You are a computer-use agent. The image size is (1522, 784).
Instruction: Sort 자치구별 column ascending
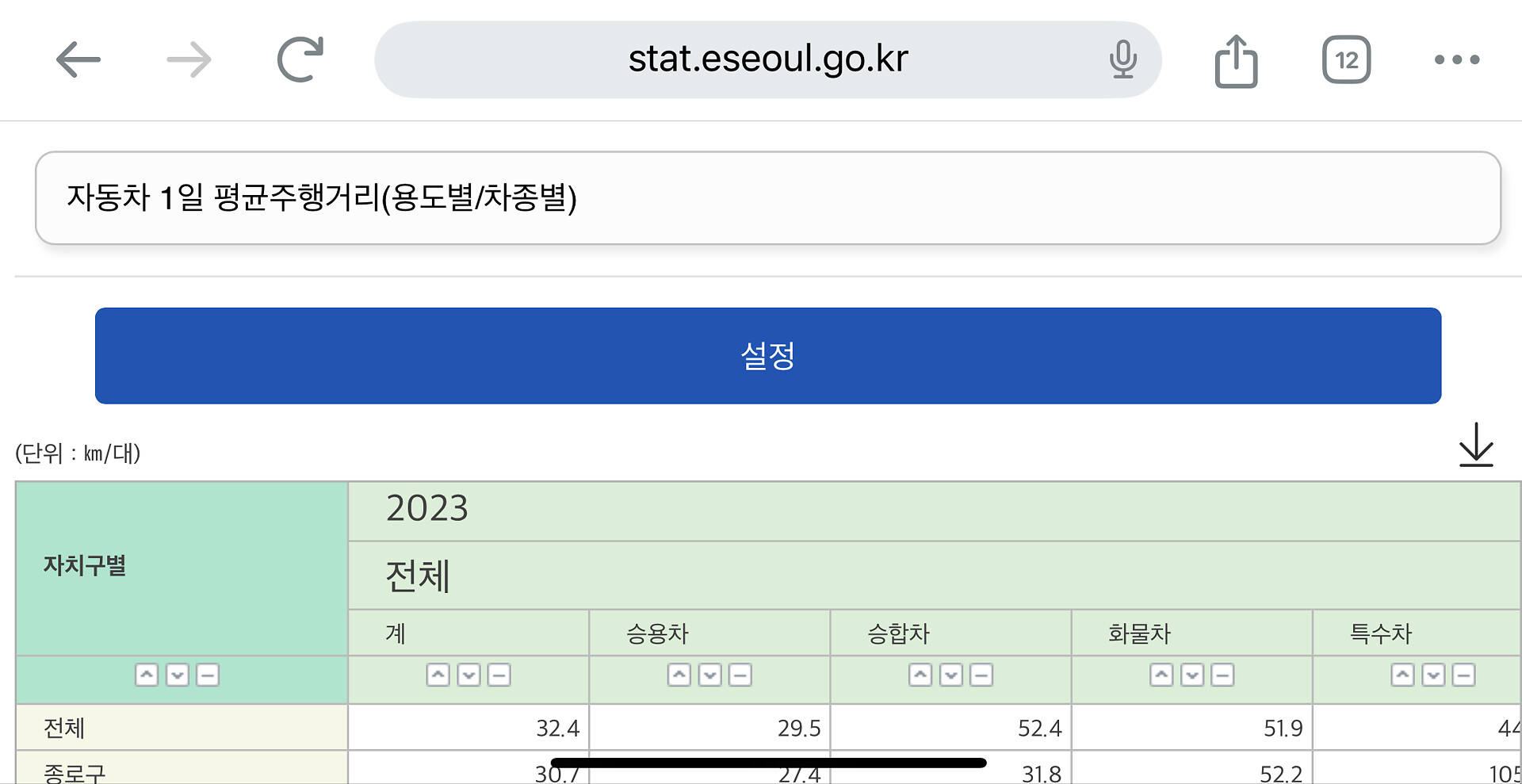[147, 675]
